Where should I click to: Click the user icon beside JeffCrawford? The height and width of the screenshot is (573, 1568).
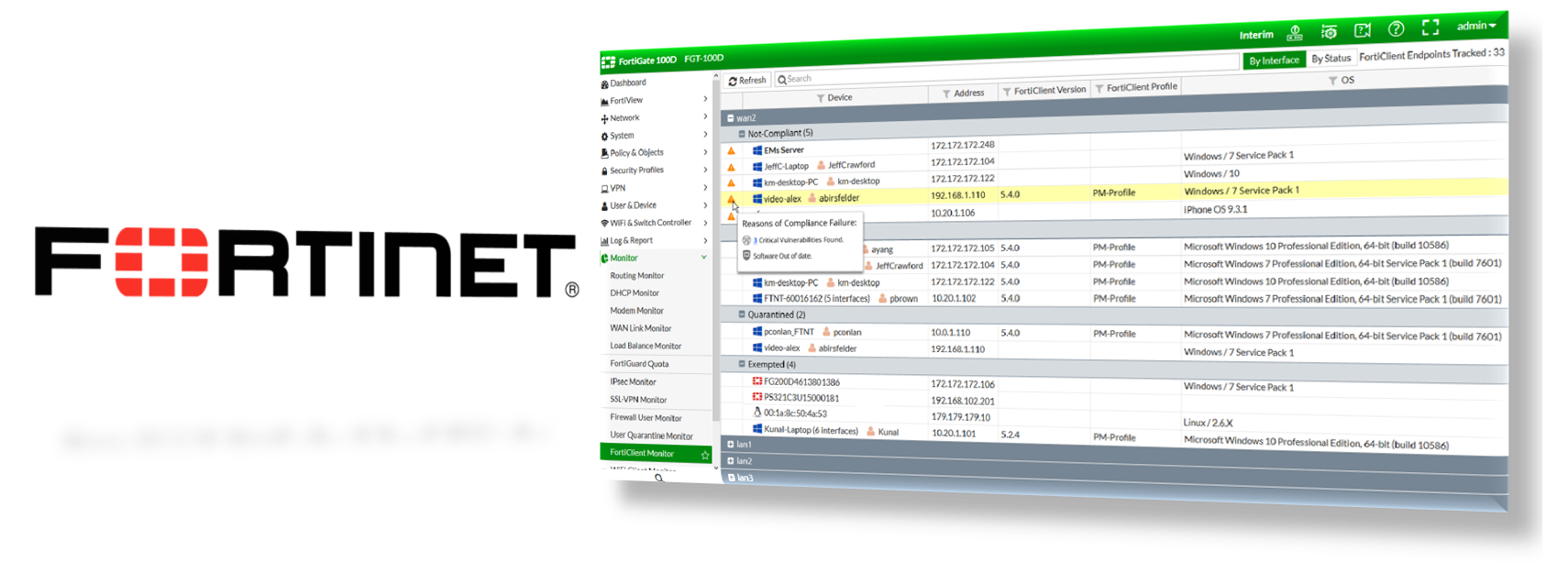point(821,166)
